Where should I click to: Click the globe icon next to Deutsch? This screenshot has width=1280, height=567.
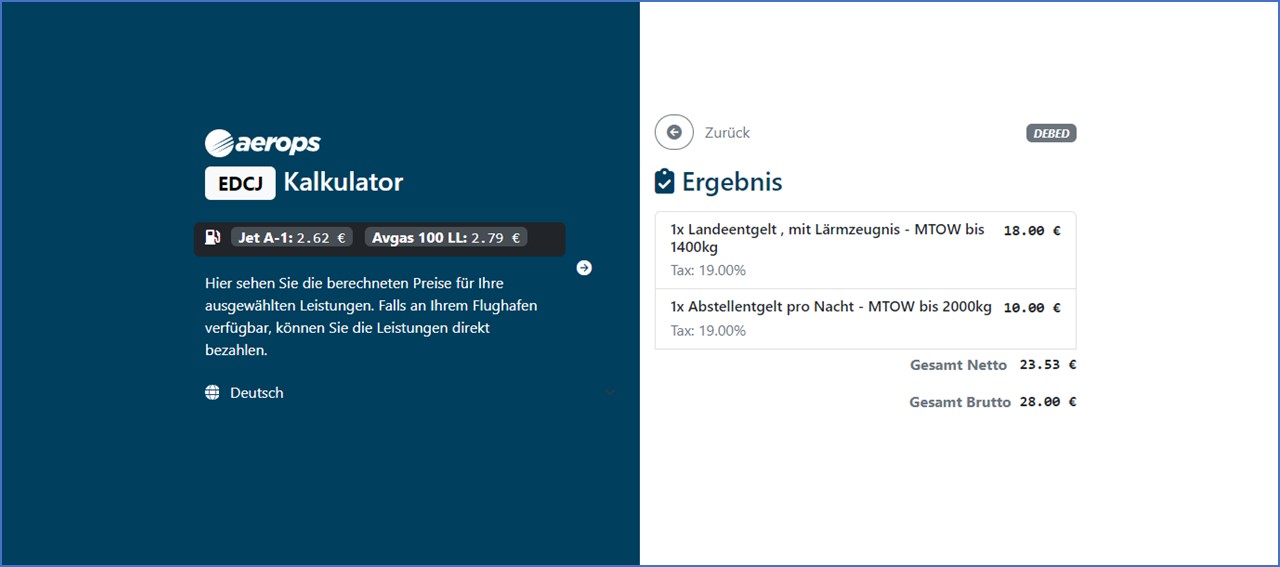click(x=212, y=393)
